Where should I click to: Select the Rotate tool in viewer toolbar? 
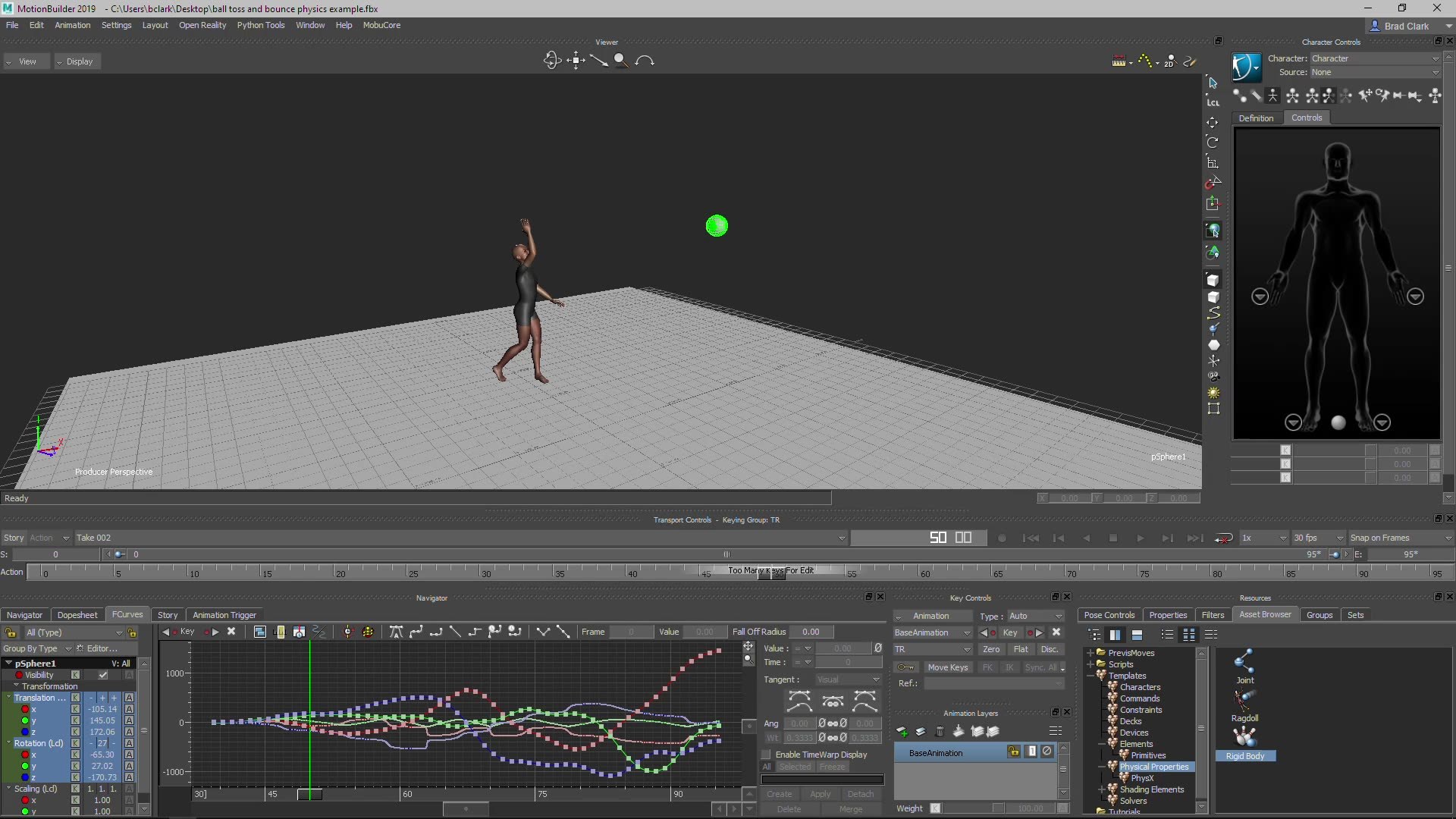pos(1213,143)
